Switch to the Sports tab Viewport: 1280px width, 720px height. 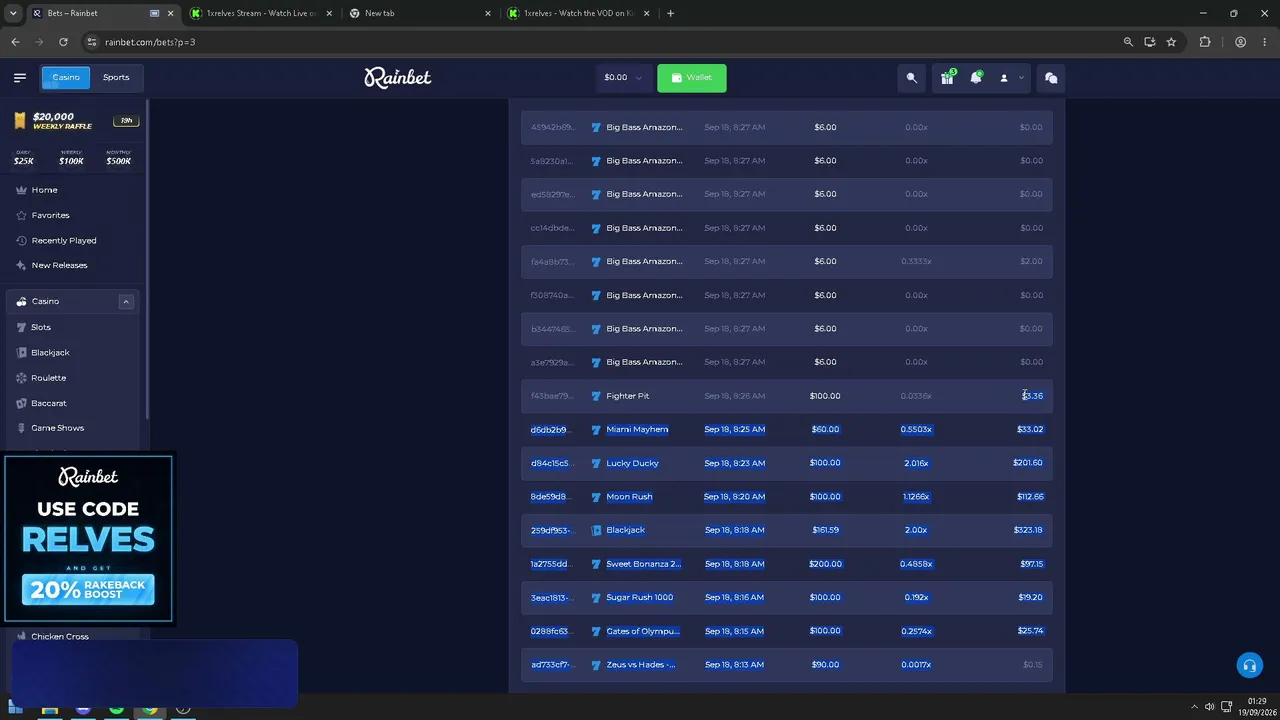click(116, 77)
